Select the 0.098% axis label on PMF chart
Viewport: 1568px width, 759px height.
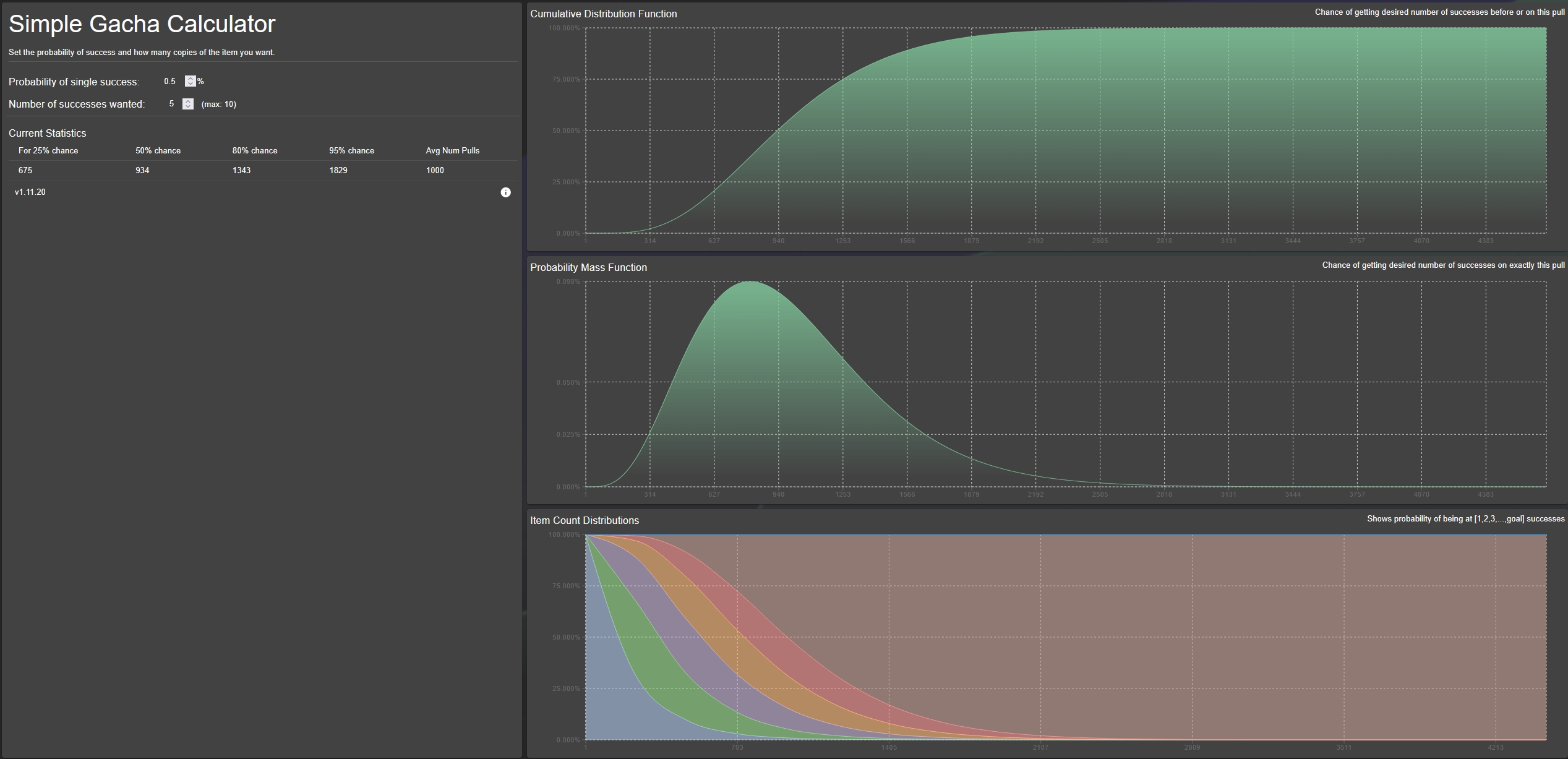[568, 281]
